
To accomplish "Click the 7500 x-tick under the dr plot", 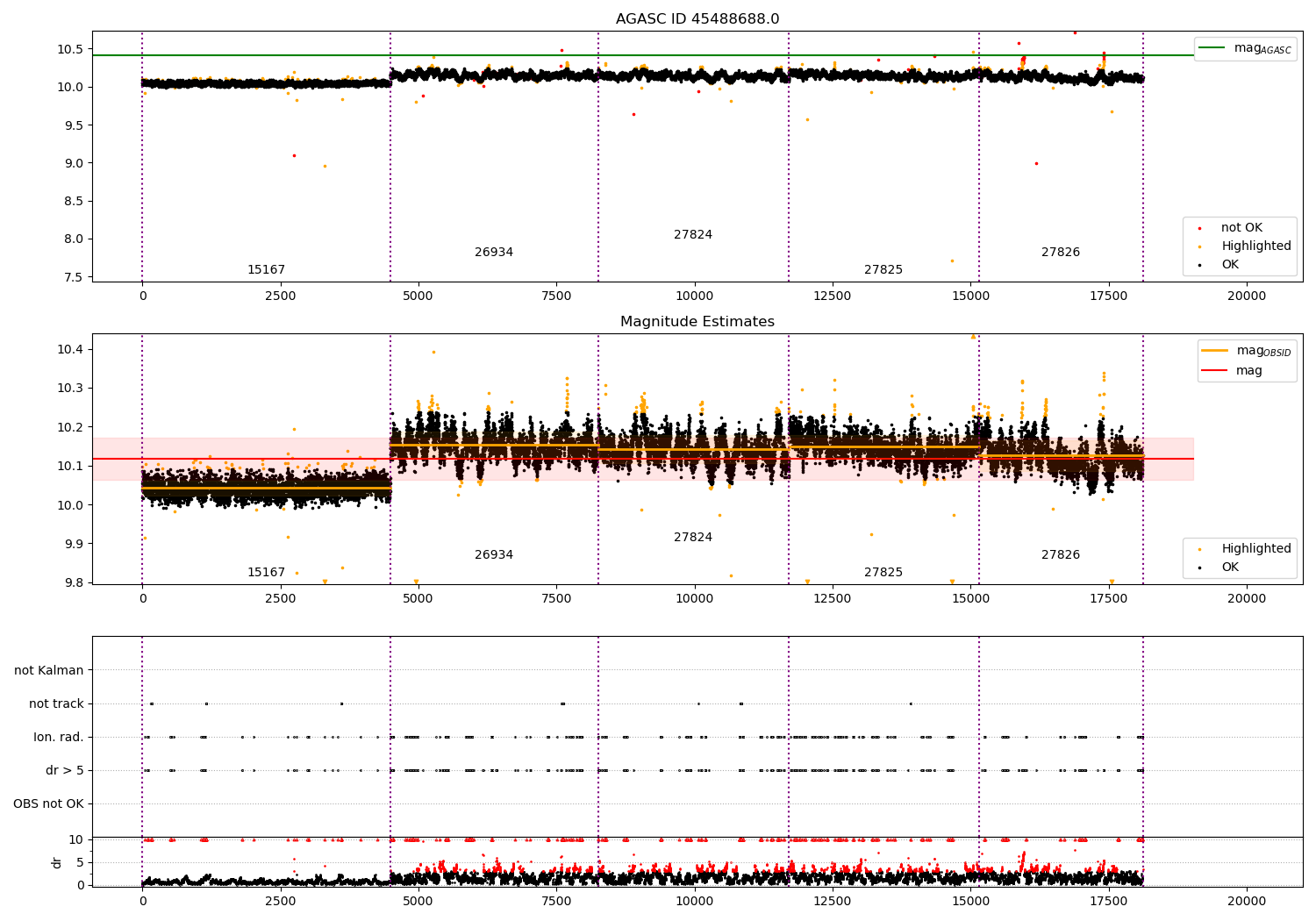I will coord(556,901).
